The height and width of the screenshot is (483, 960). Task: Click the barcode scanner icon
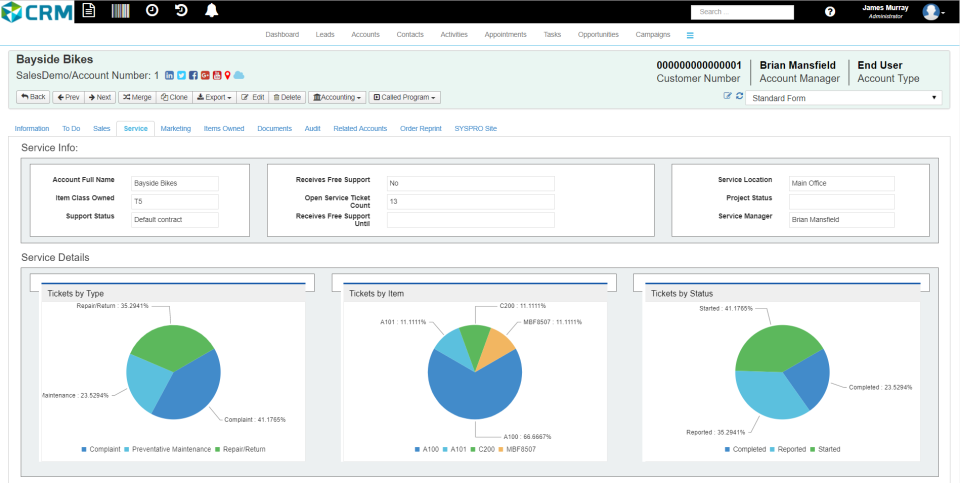[x=121, y=10]
